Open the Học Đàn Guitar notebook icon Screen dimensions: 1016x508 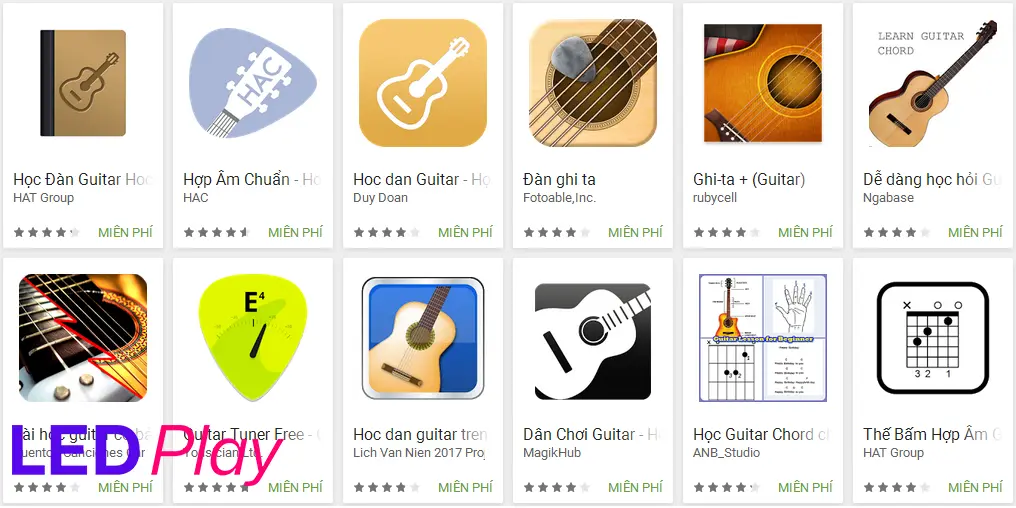(83, 83)
